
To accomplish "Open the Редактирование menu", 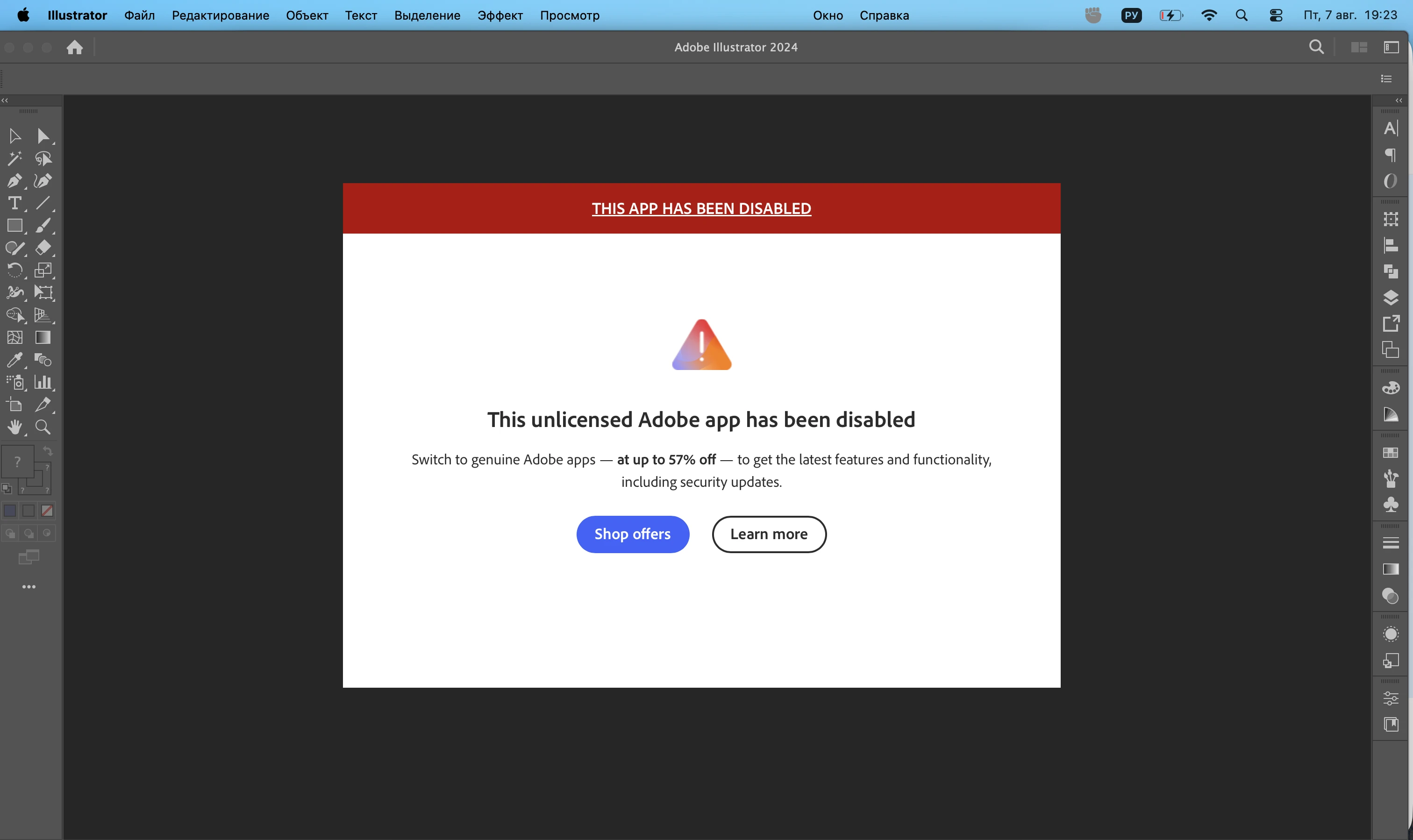I will point(220,15).
